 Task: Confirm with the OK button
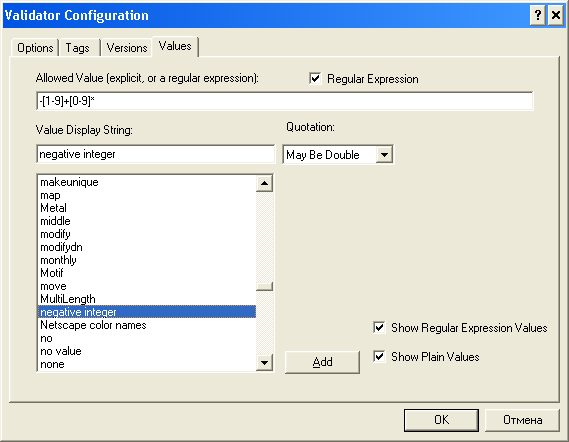coord(441,420)
